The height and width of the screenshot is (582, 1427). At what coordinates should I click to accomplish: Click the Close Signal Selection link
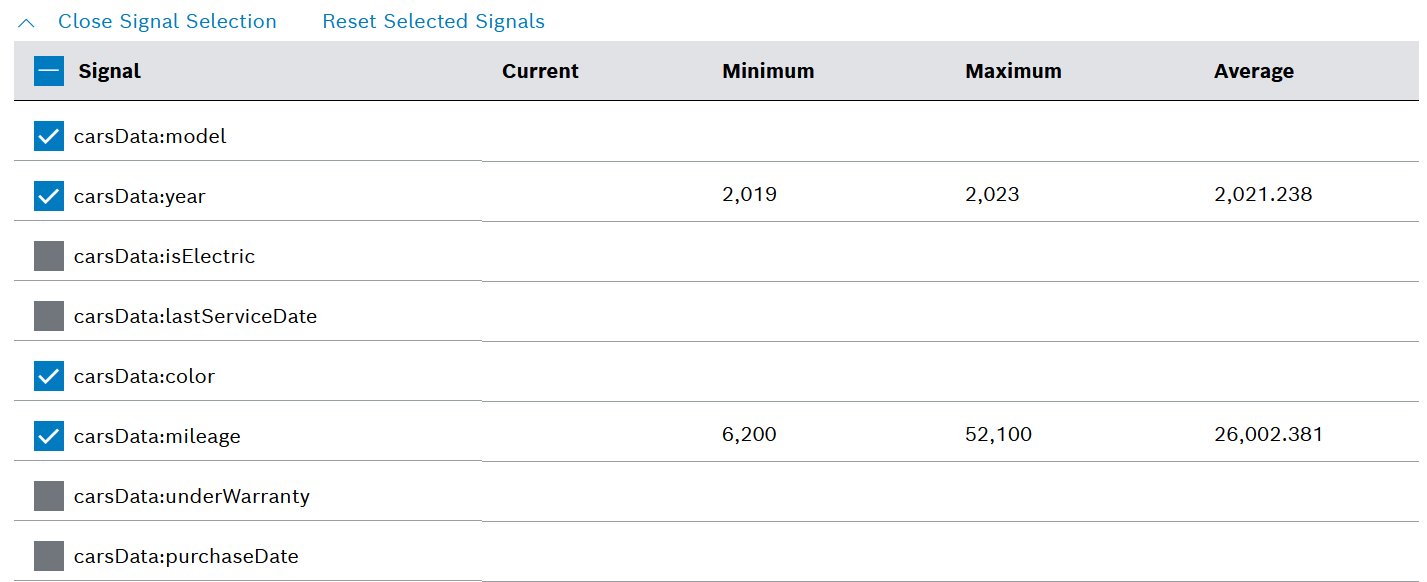[x=167, y=21]
